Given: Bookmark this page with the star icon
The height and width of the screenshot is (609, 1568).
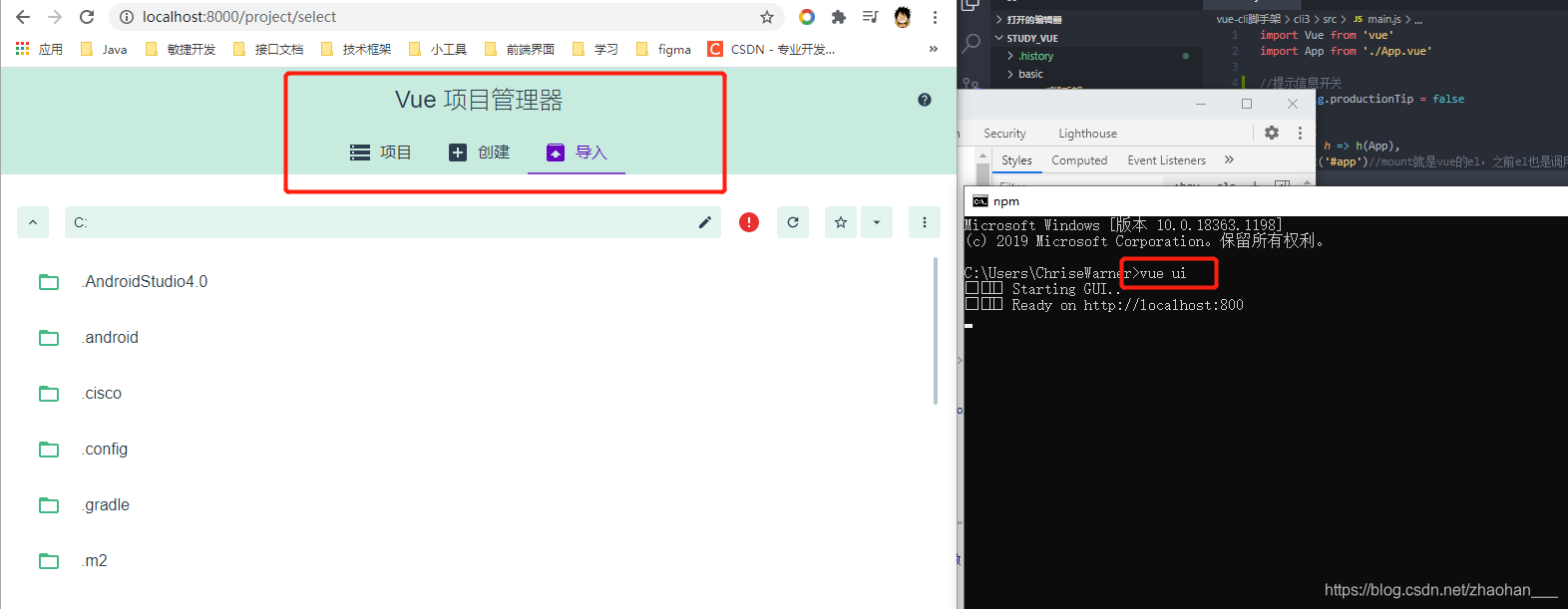Looking at the screenshot, I should (767, 17).
